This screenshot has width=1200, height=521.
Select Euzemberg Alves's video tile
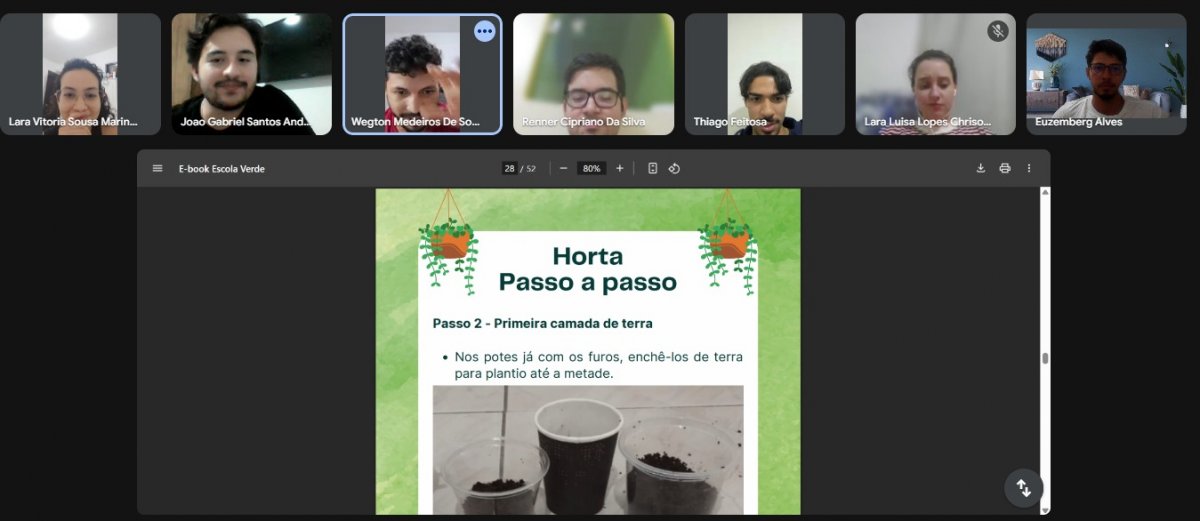pos(1106,73)
